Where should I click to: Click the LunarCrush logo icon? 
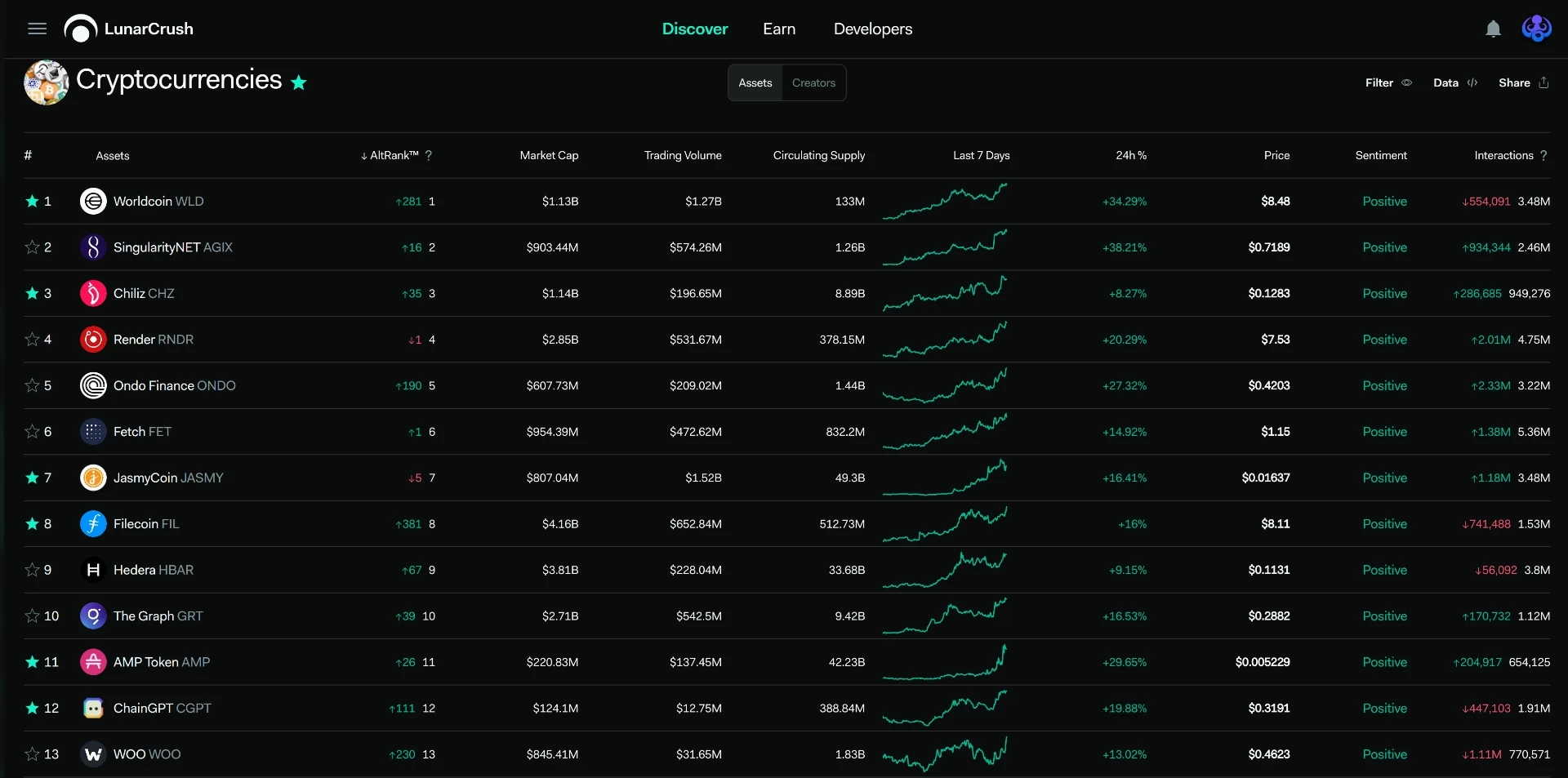point(80,29)
